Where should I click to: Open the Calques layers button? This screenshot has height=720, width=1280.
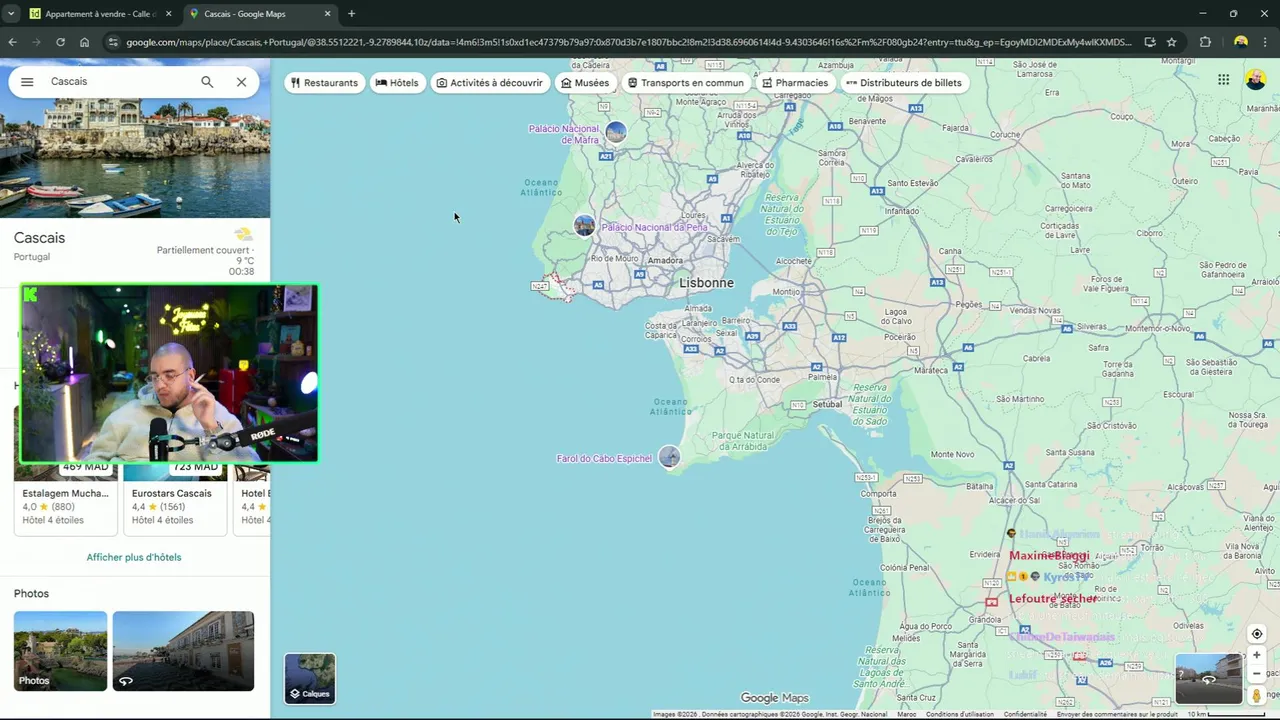pos(310,678)
